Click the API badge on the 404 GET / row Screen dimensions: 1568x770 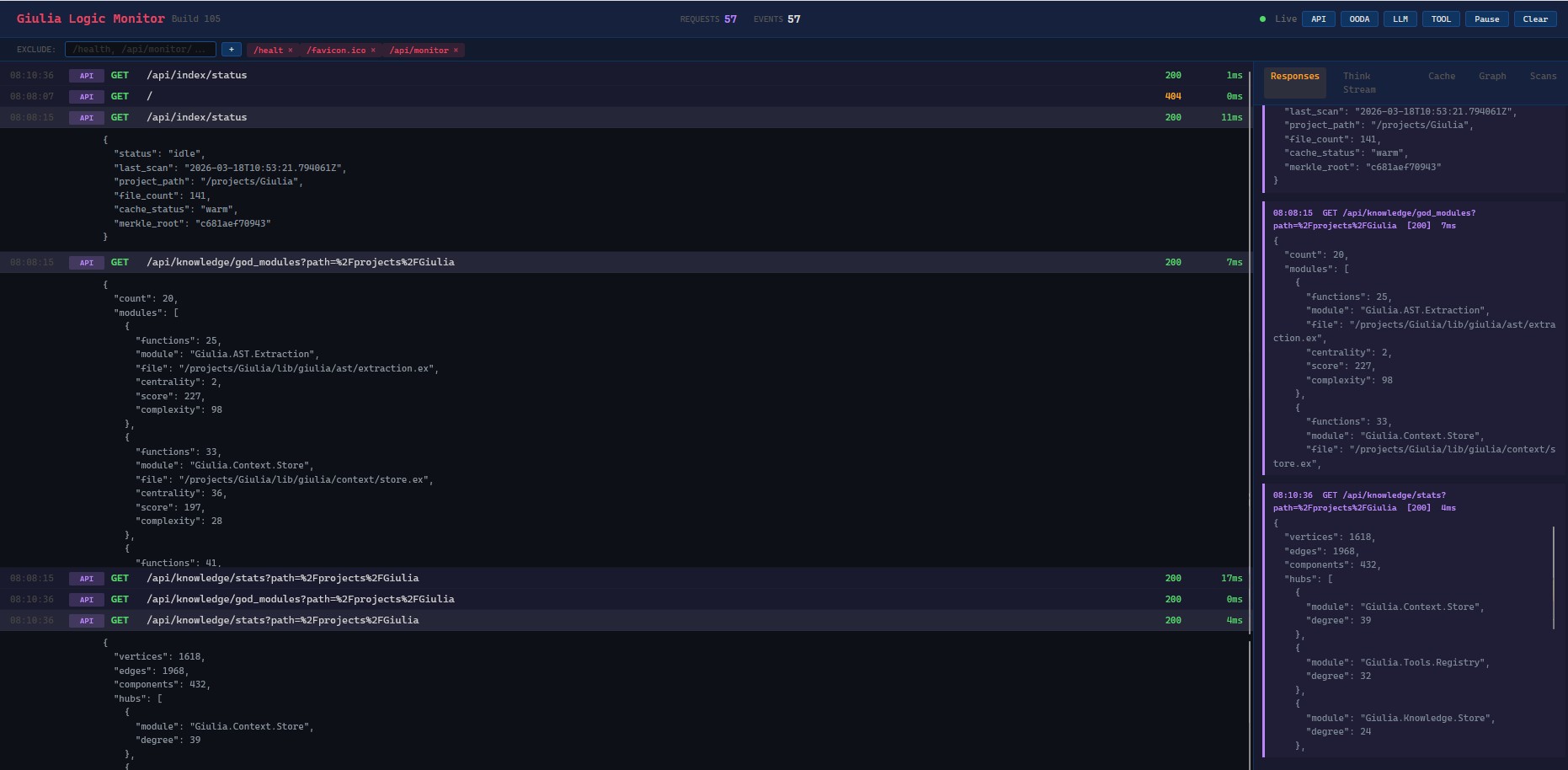(87, 96)
